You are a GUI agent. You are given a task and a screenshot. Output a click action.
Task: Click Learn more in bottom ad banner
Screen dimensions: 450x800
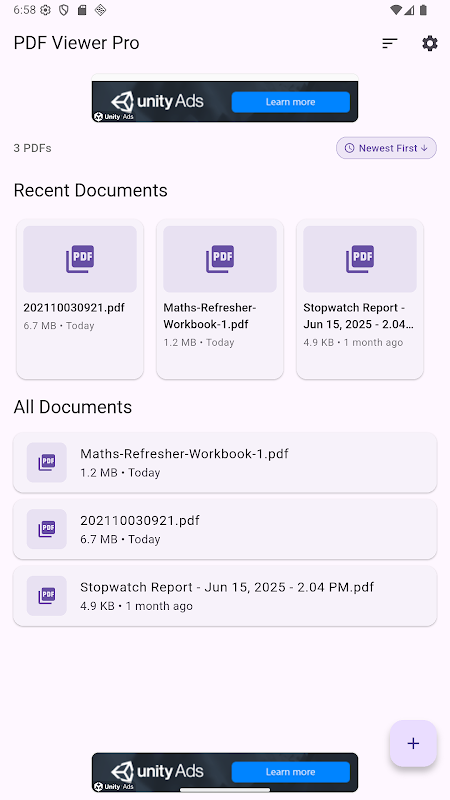click(291, 772)
